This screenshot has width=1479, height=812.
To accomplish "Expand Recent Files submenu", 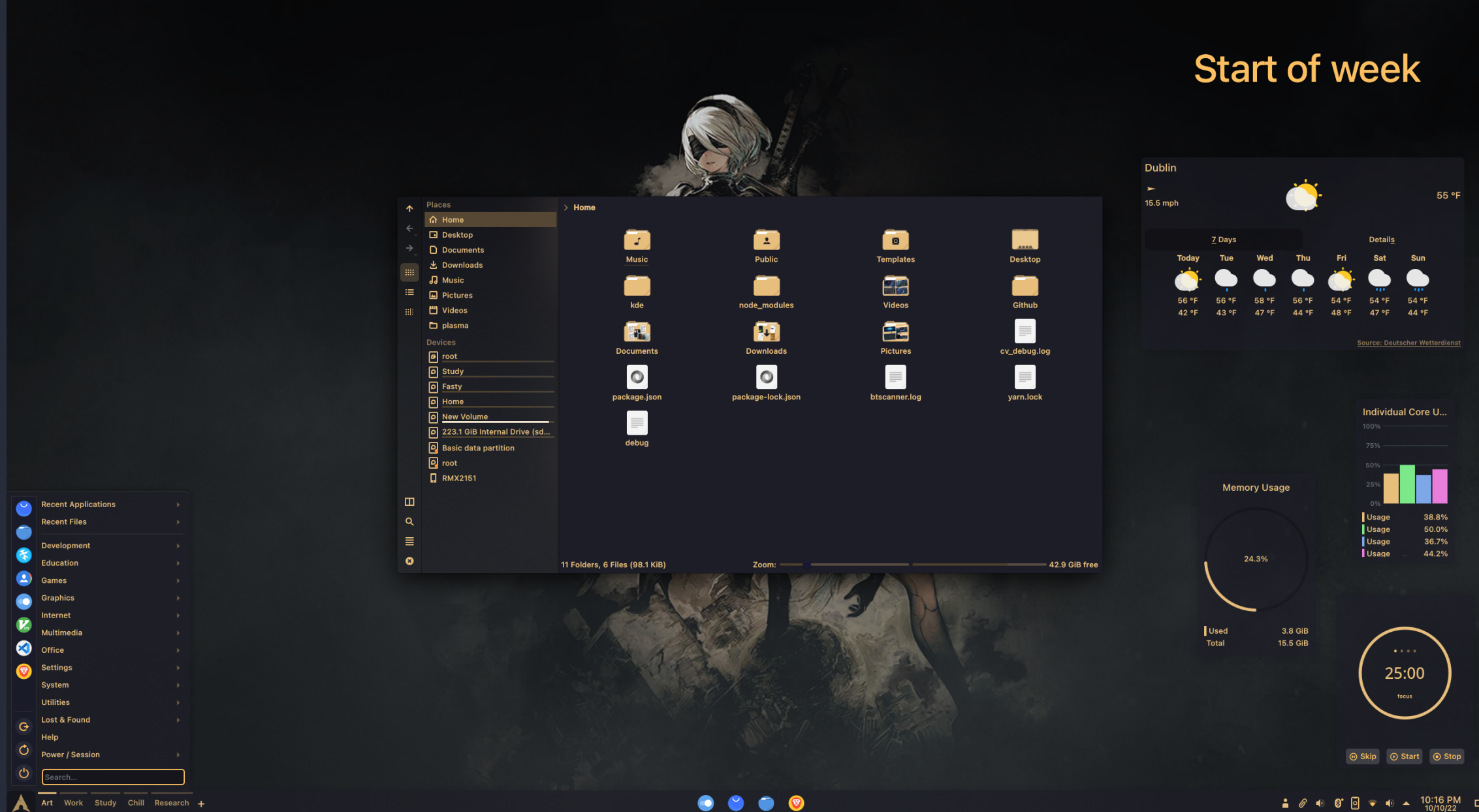I will tap(111, 522).
